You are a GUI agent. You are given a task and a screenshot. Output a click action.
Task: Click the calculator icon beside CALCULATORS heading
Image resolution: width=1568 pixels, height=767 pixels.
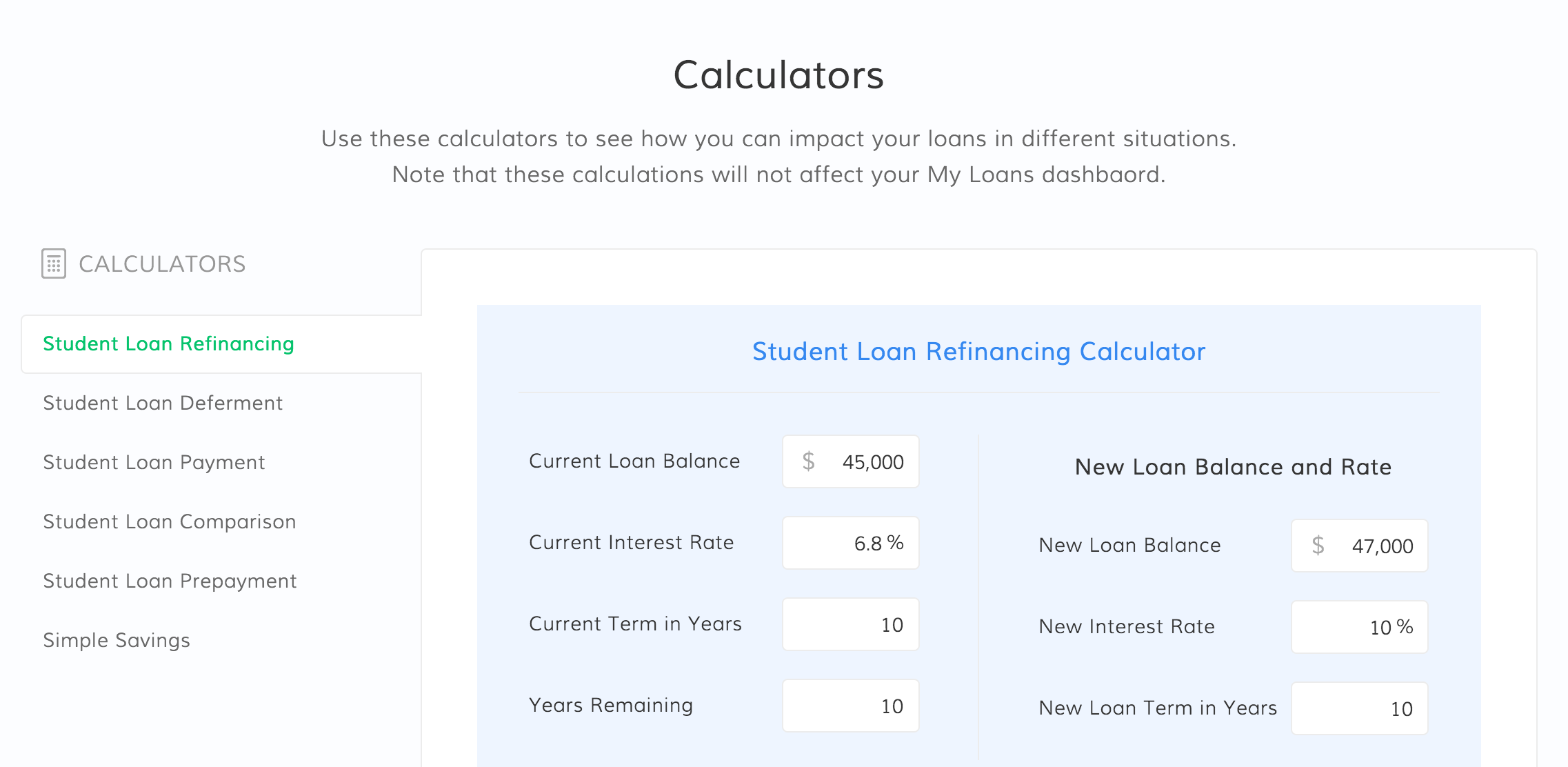54,263
